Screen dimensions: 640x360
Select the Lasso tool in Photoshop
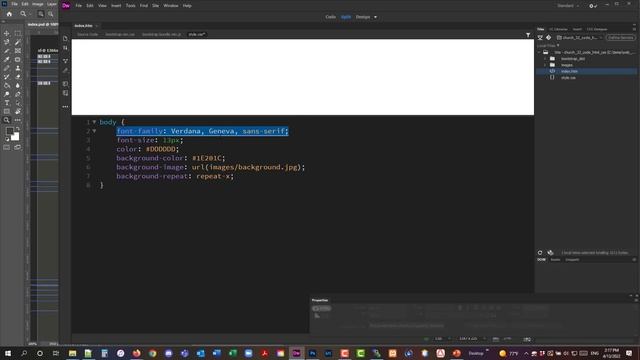(7, 42)
